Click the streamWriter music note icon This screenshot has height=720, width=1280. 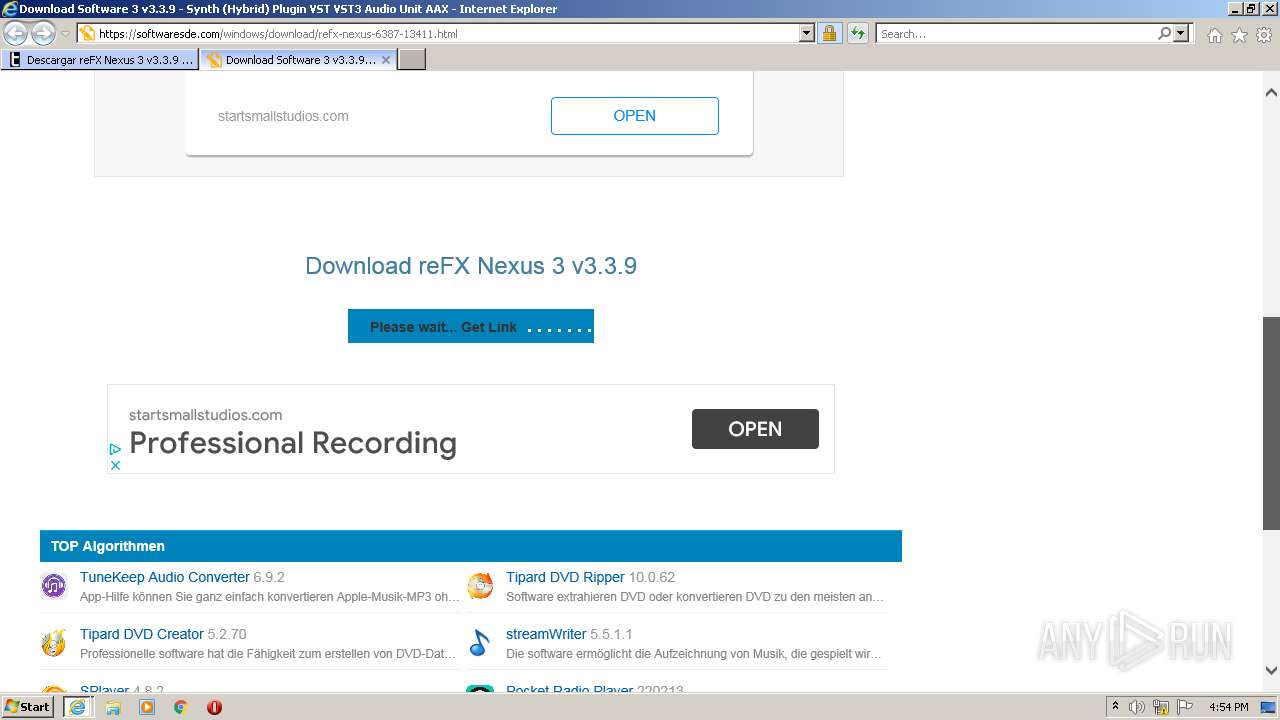click(480, 643)
